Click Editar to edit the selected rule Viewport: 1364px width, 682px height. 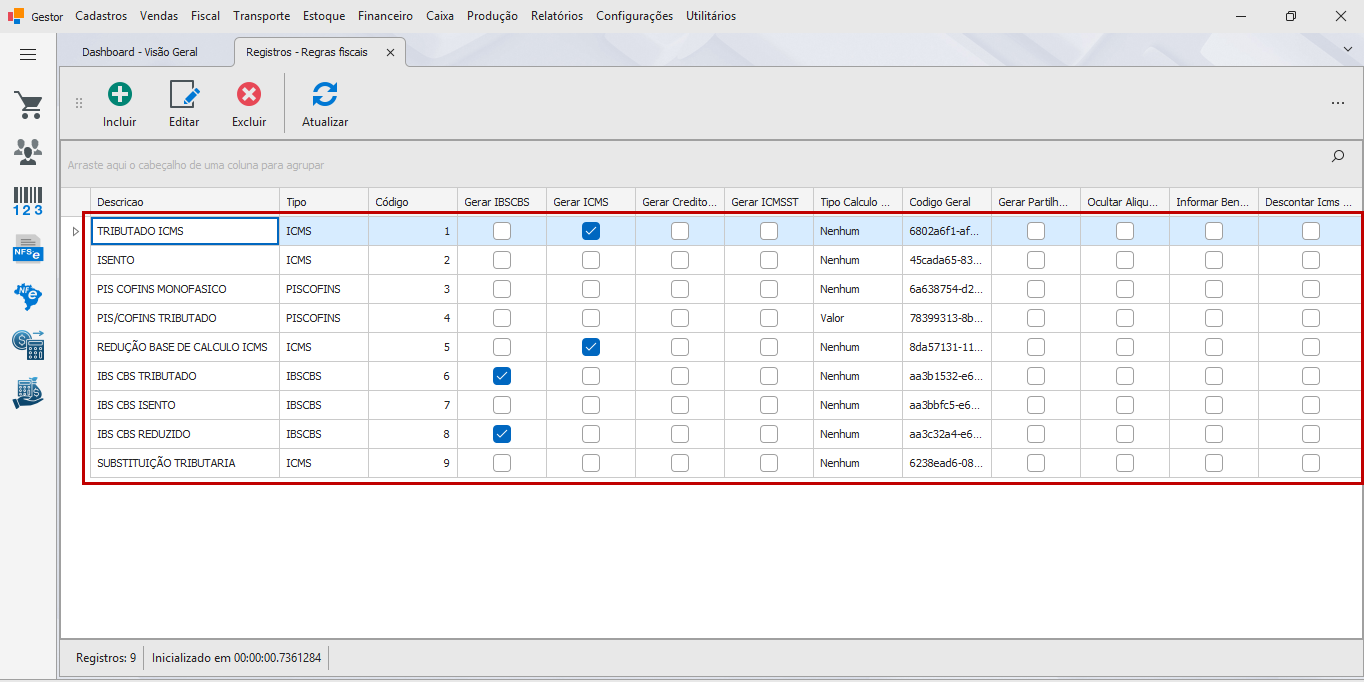[184, 105]
